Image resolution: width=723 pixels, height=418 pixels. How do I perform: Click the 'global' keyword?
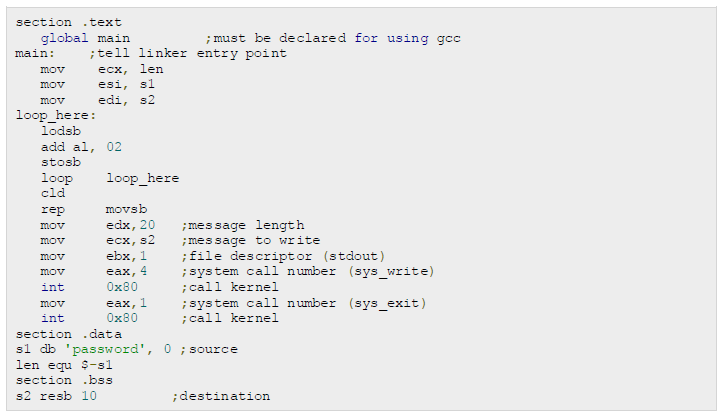[x=60, y=37]
